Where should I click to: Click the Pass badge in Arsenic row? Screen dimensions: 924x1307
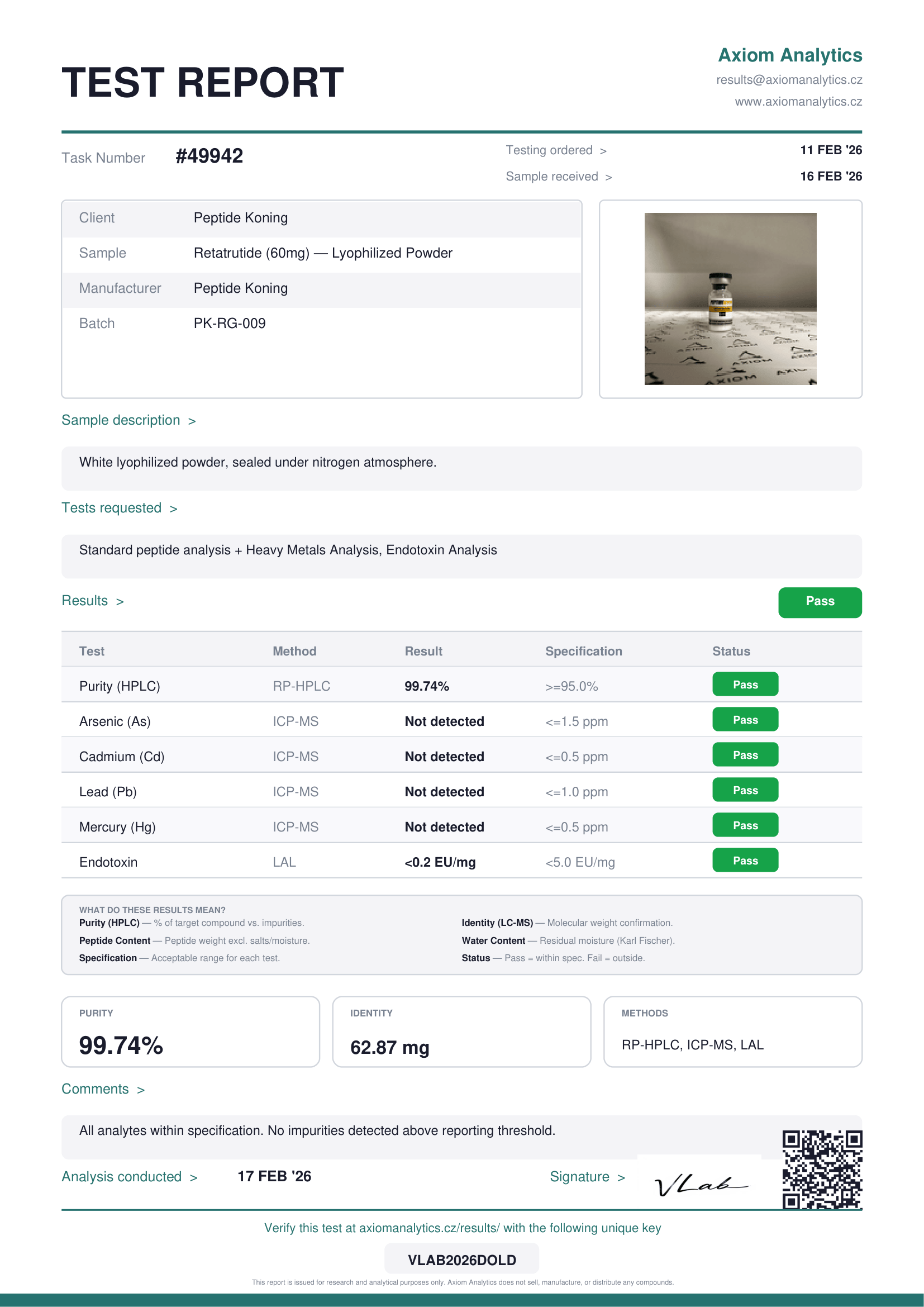pyautogui.click(x=745, y=720)
